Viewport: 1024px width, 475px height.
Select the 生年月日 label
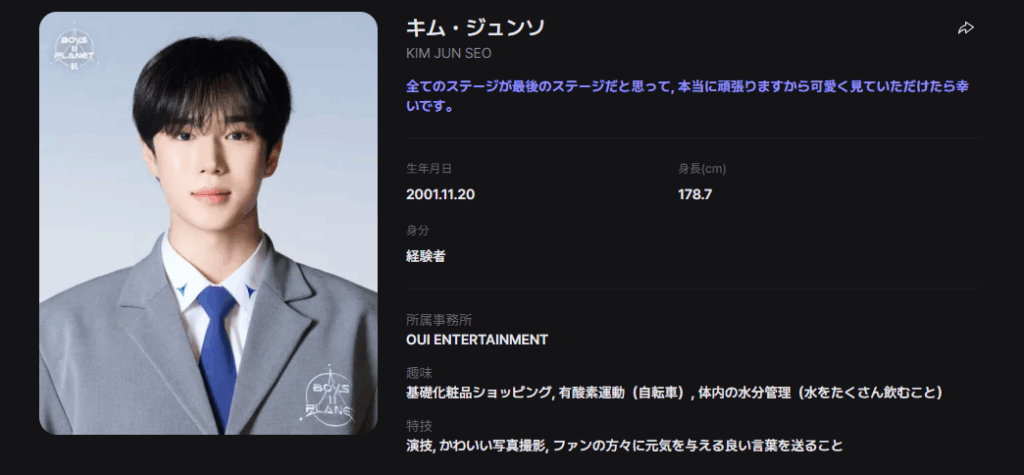pyautogui.click(x=428, y=169)
